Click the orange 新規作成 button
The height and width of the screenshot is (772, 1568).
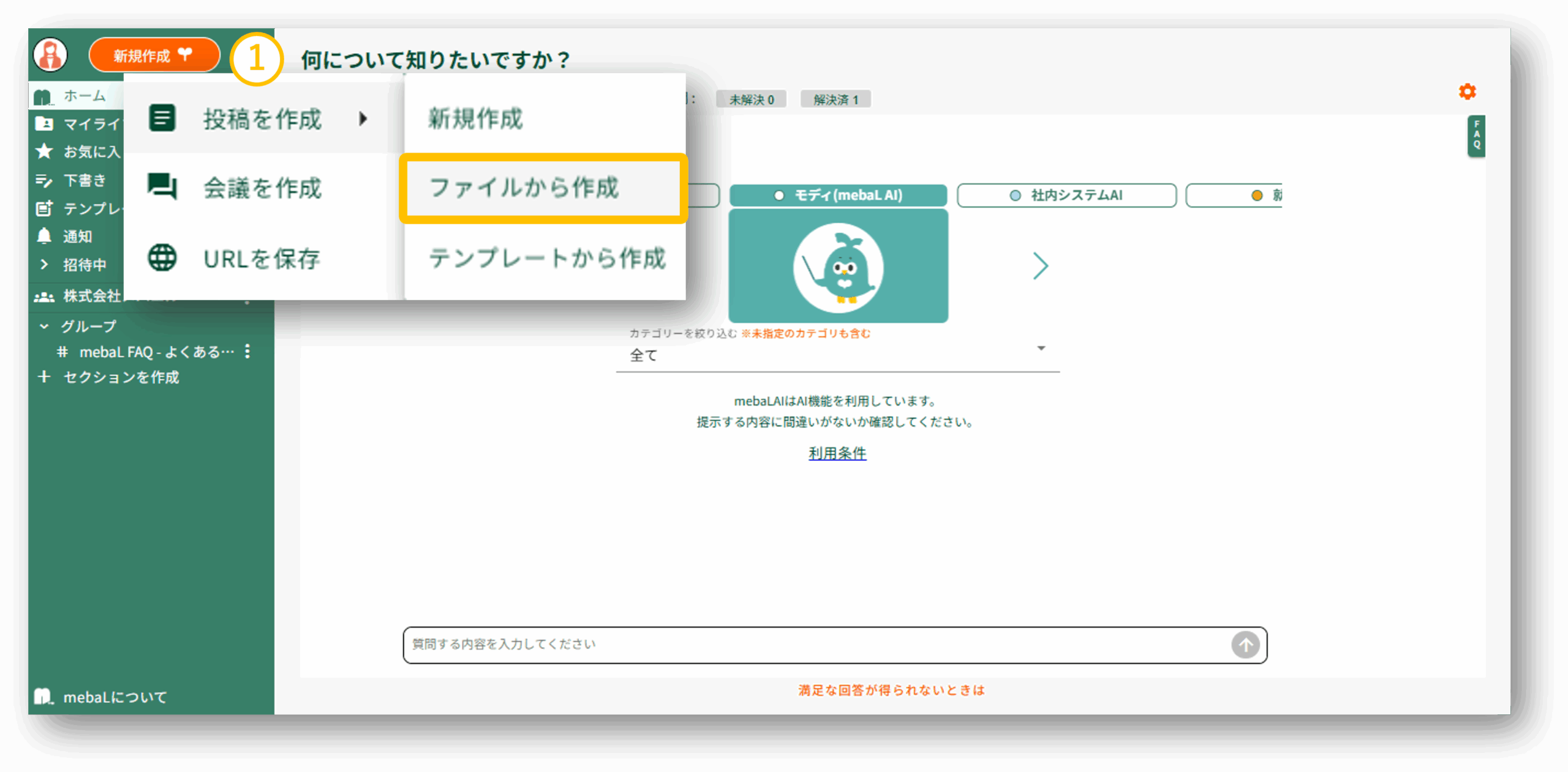154,55
